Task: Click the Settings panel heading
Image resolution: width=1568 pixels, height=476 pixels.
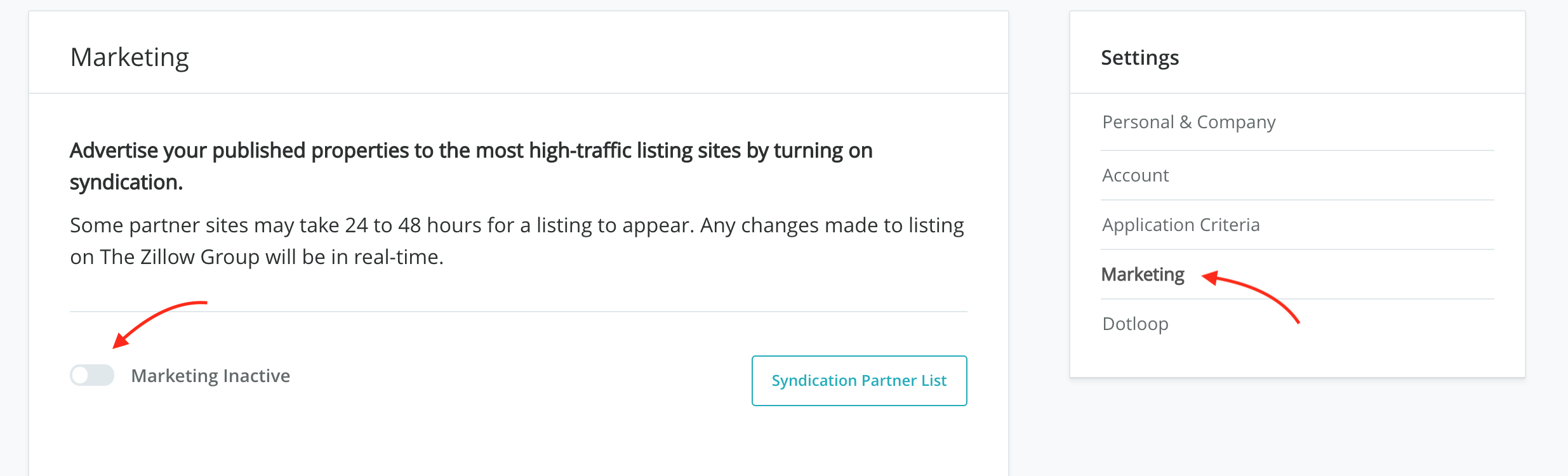Action: point(1139,58)
